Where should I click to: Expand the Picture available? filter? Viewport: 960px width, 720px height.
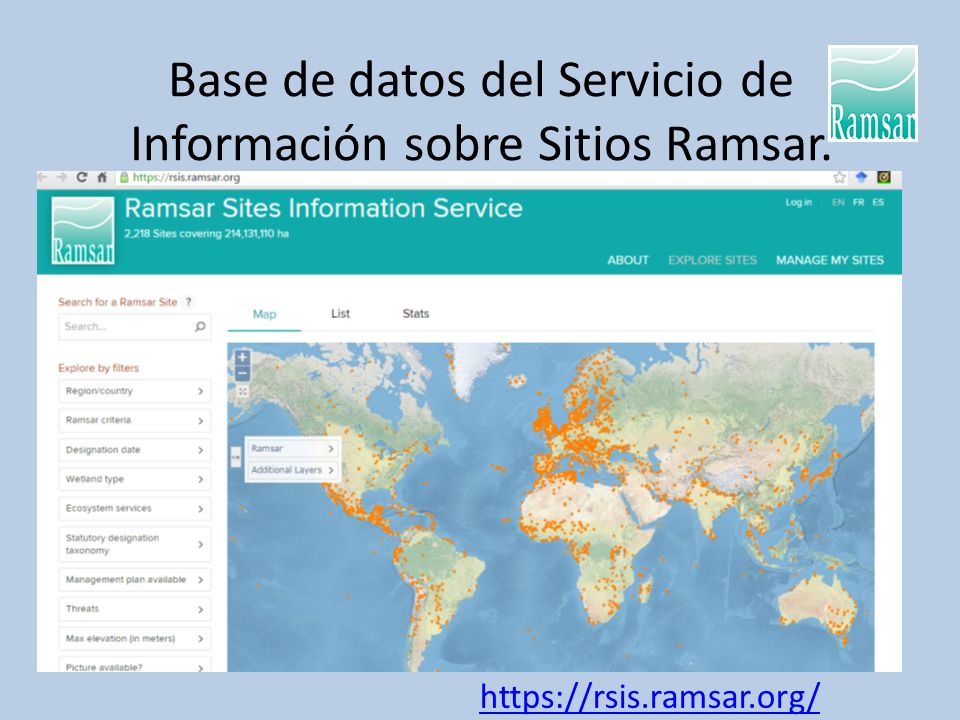coord(135,665)
